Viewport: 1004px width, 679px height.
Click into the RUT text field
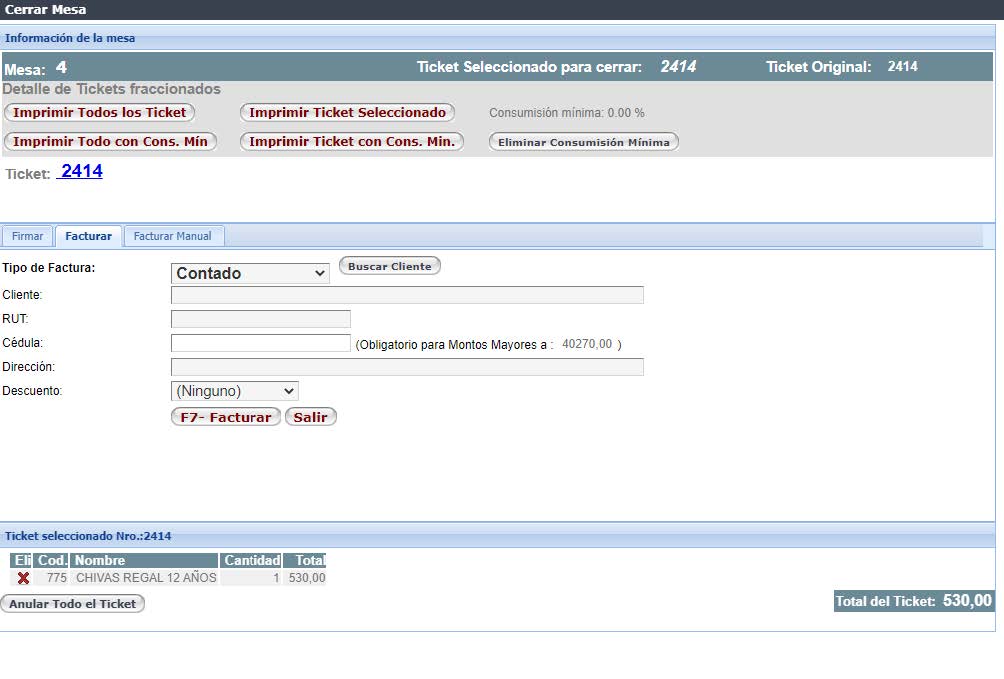click(260, 319)
